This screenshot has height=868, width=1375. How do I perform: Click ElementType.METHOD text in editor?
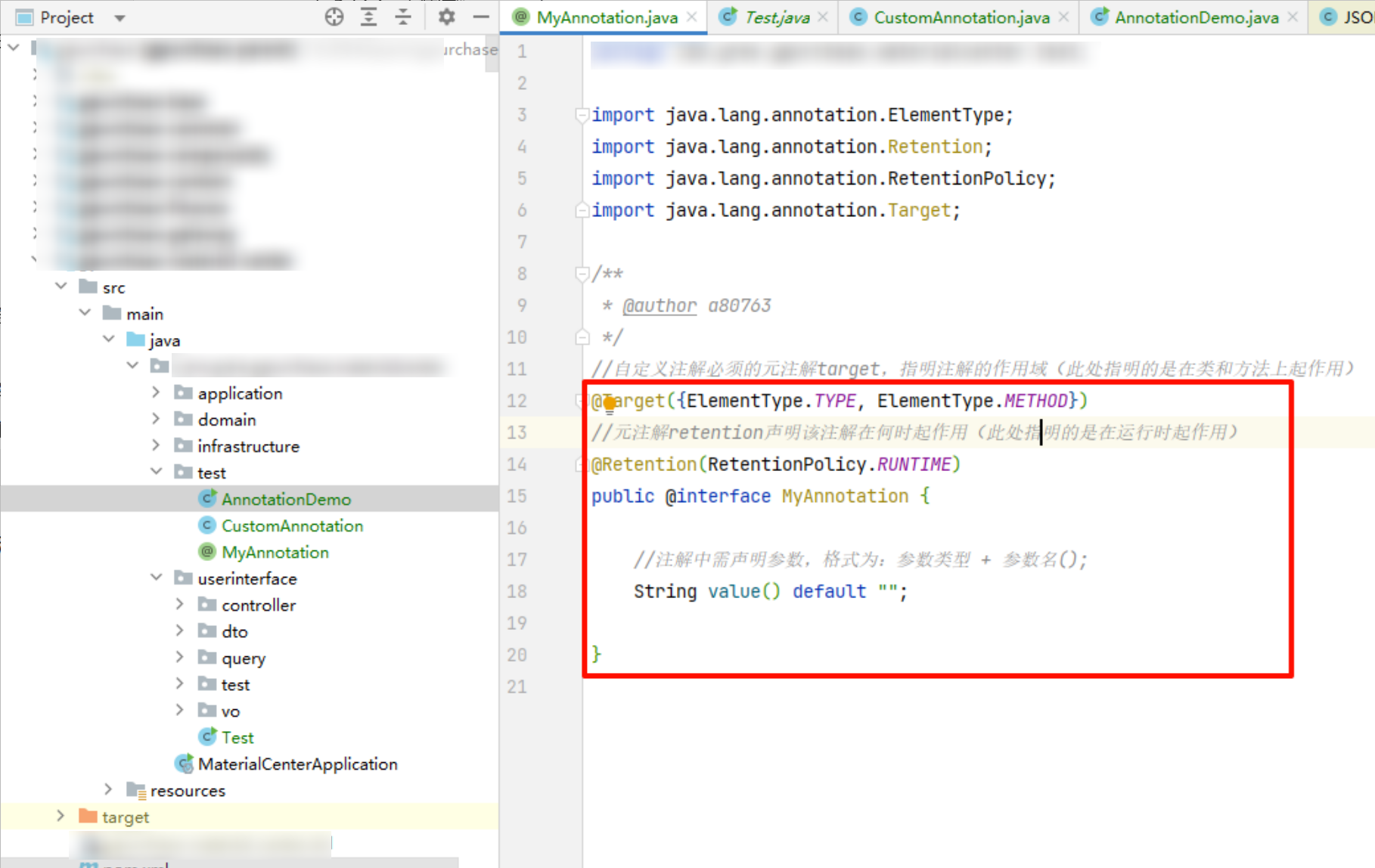coord(973,401)
